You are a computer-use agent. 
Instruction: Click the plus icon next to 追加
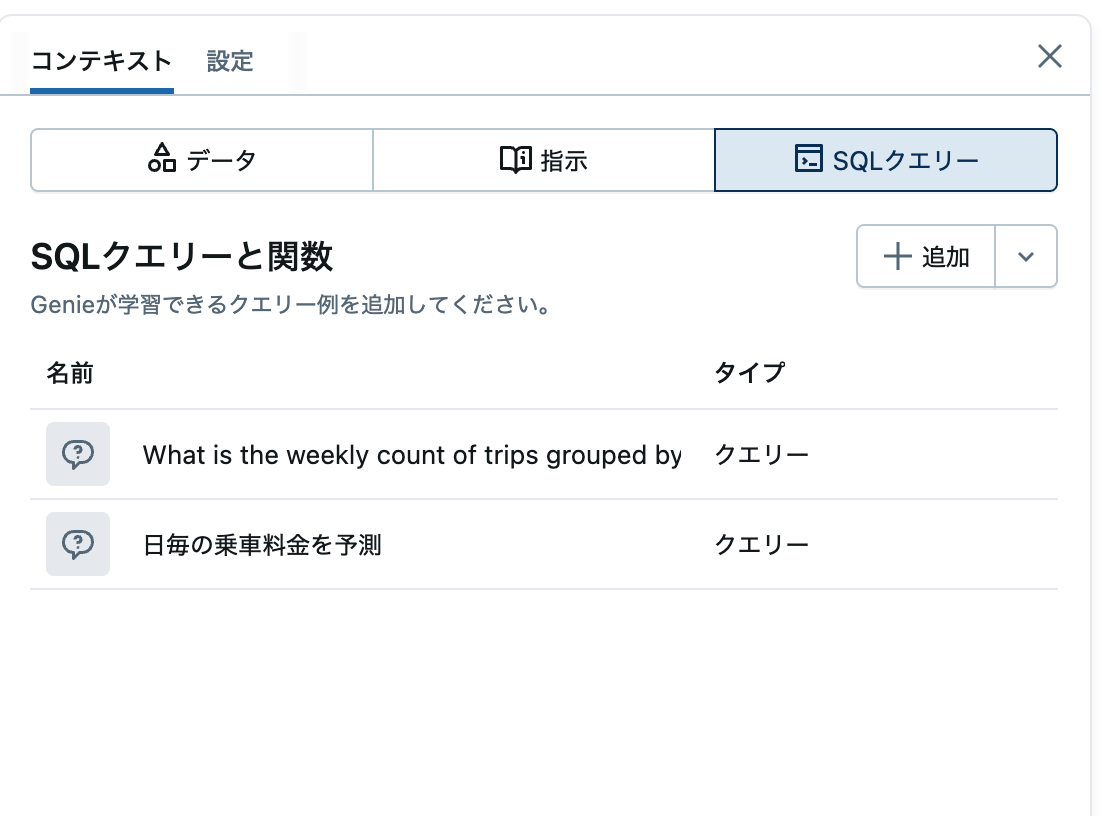click(898, 256)
